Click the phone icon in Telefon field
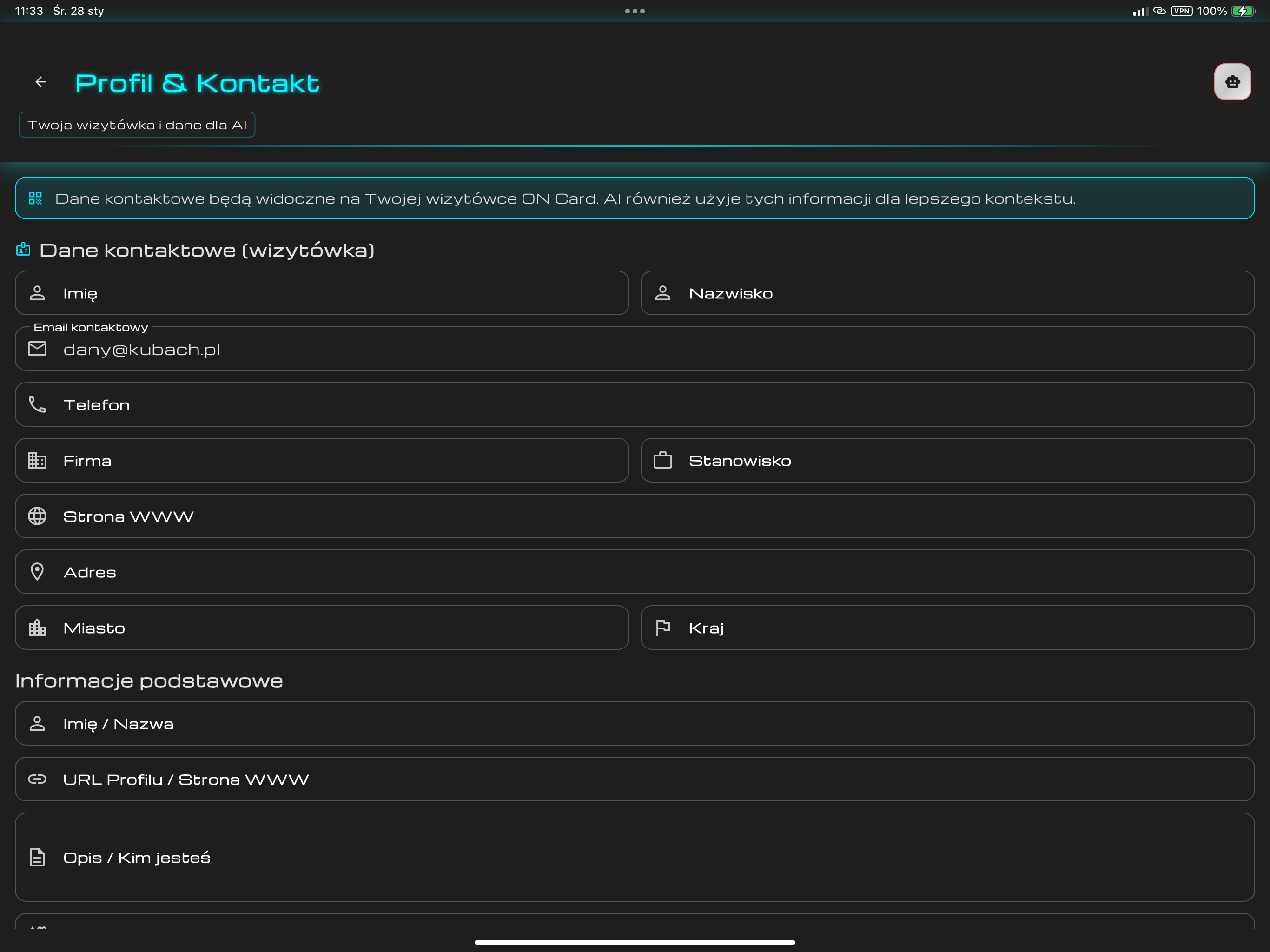Viewport: 1270px width, 952px height. [37, 404]
